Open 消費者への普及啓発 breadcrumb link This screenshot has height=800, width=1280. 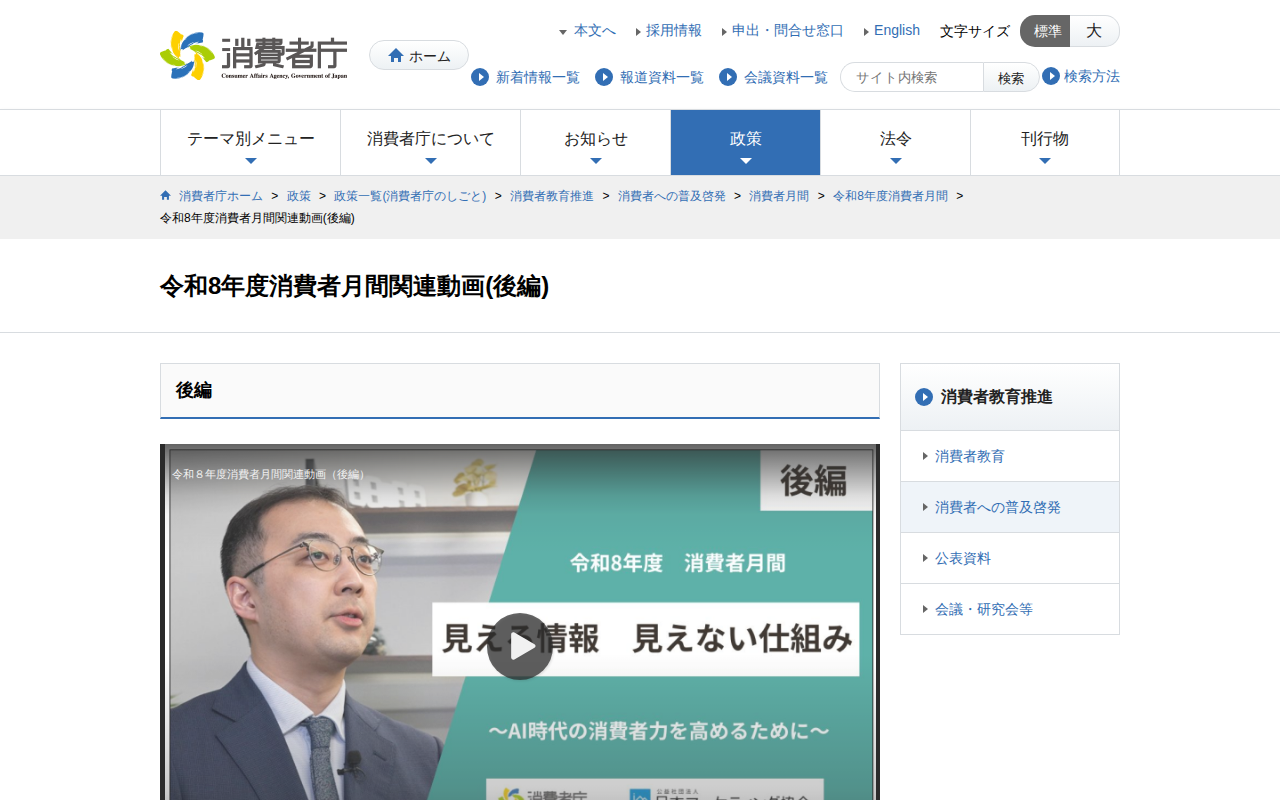[672, 196]
